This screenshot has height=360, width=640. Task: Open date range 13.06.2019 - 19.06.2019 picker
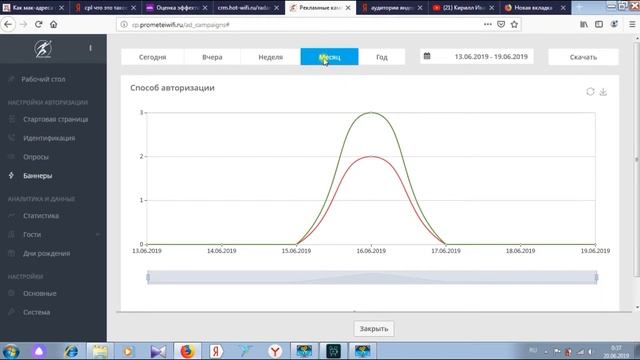[476, 56]
